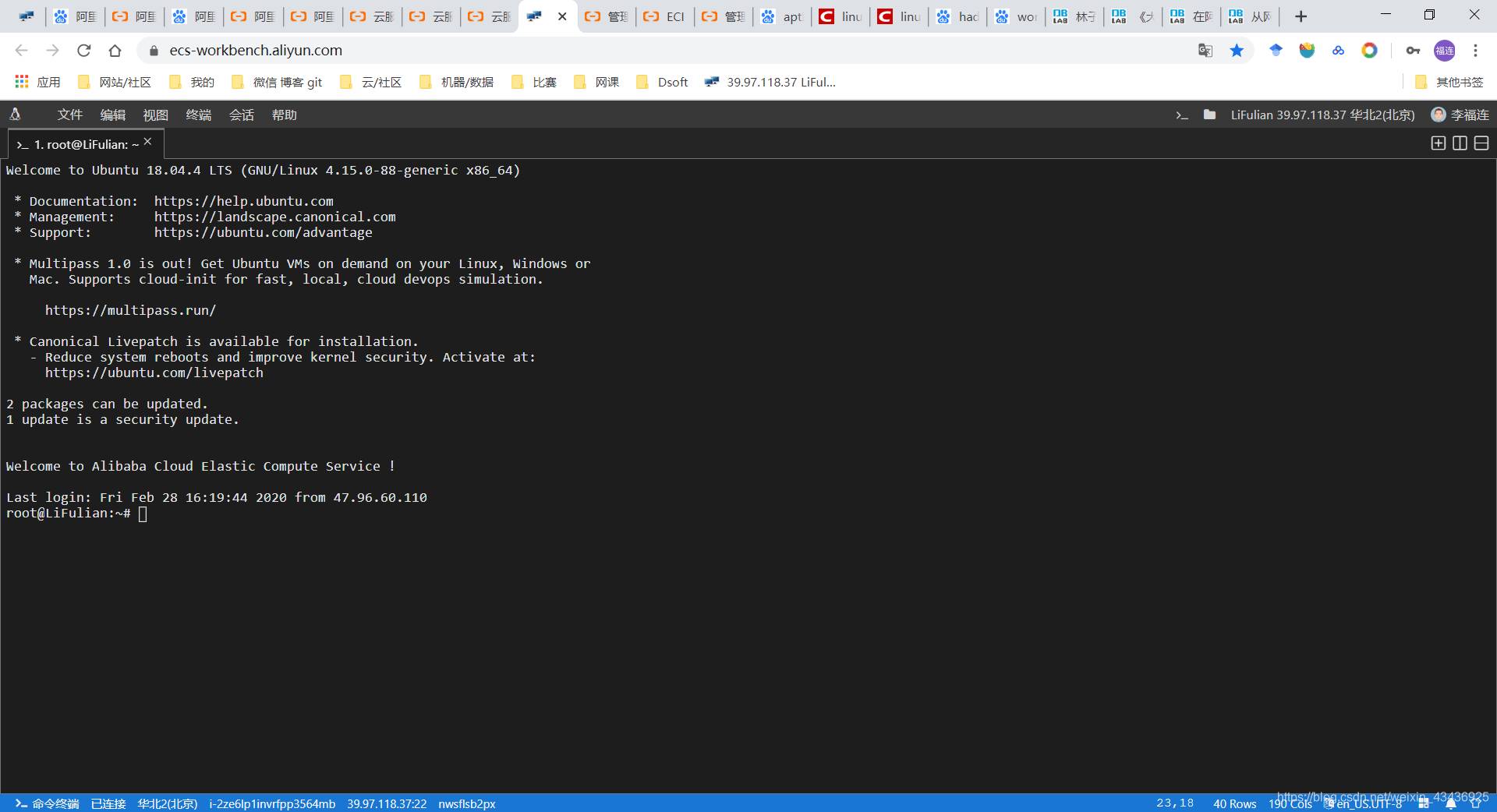The height and width of the screenshot is (812, 1497).
Task: Open the 比赛 bookmark folder
Action: [x=534, y=82]
